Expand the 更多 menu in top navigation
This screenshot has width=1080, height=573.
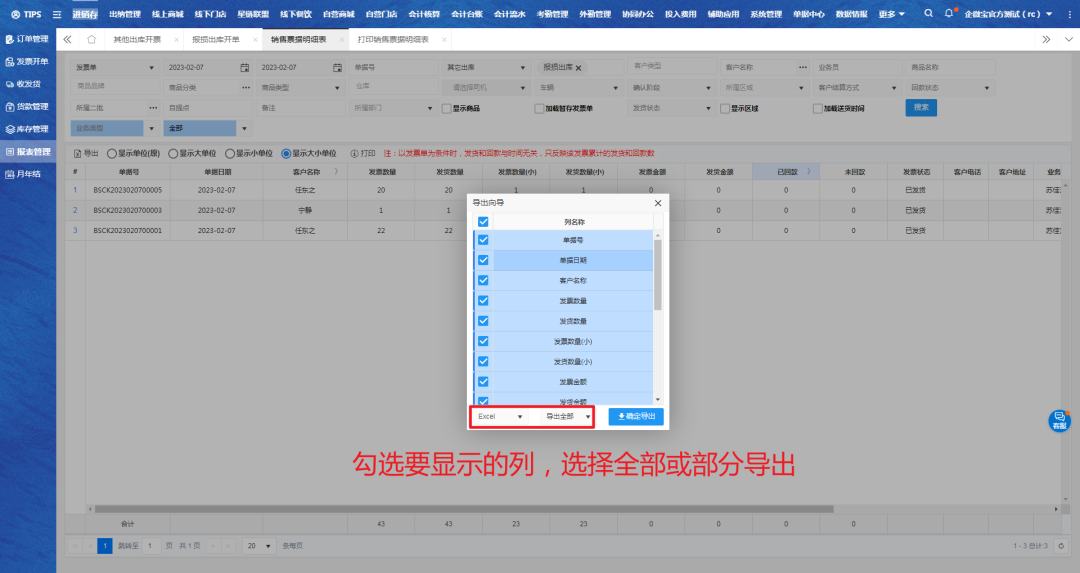coord(892,14)
